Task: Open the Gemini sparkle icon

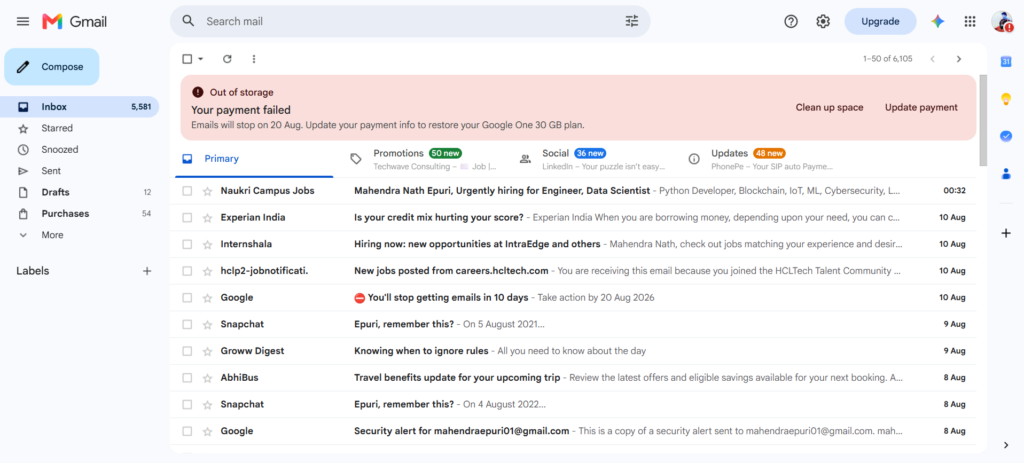Action: [x=938, y=22]
